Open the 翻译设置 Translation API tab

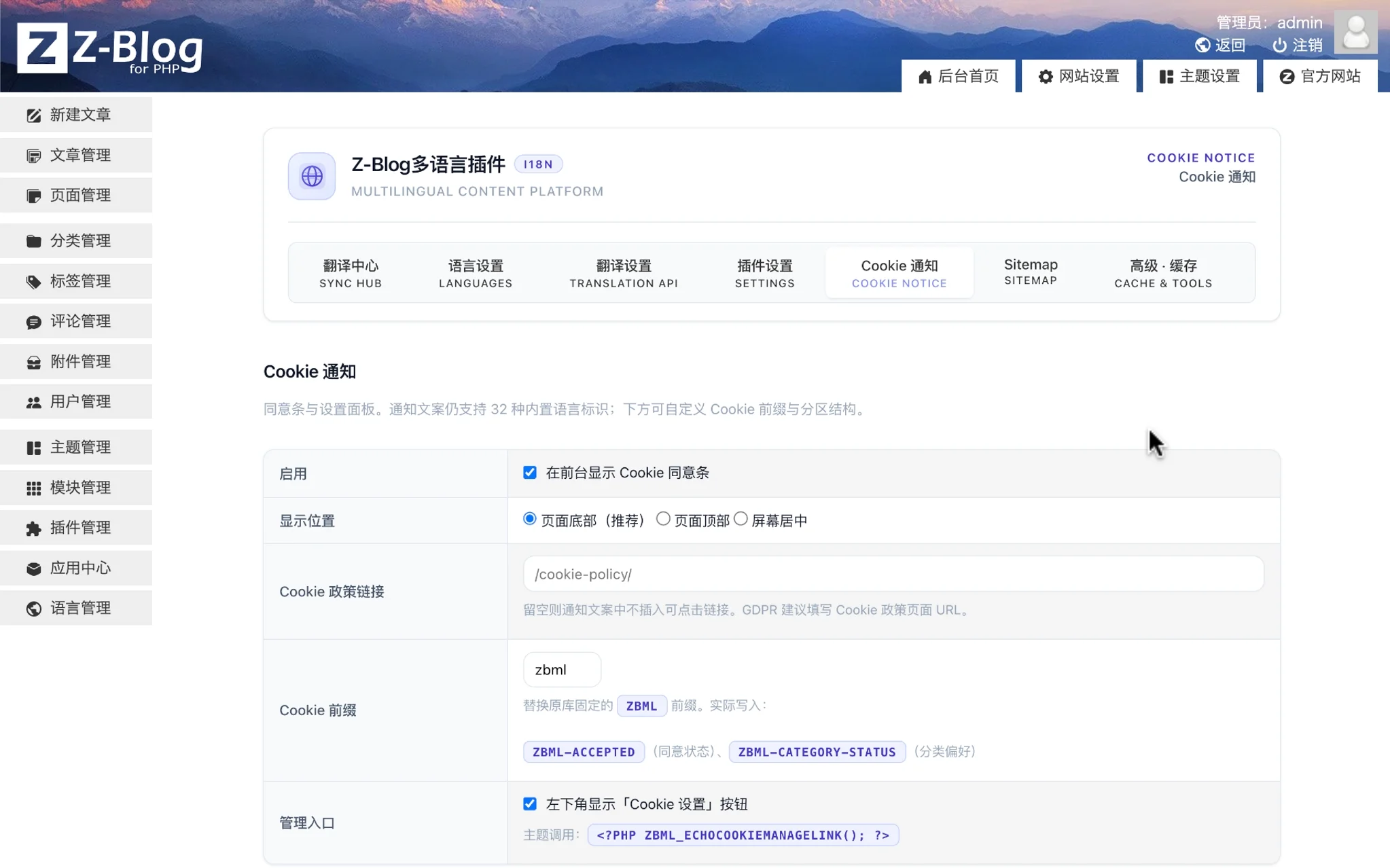point(624,273)
